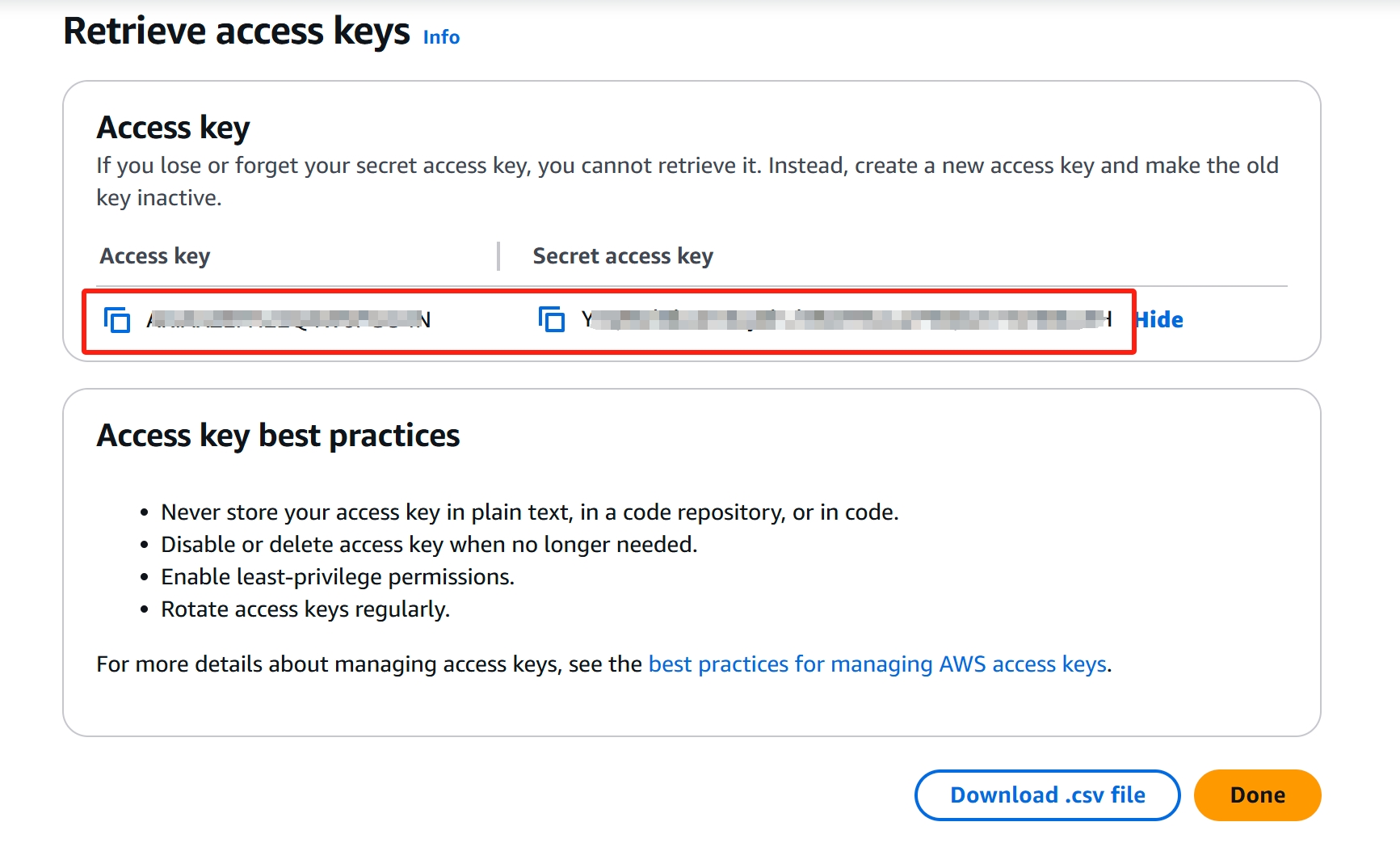Image resolution: width=1400 pixels, height=843 pixels.
Task: Click the 'Disable or delete access key' bullet
Action: pos(429,545)
